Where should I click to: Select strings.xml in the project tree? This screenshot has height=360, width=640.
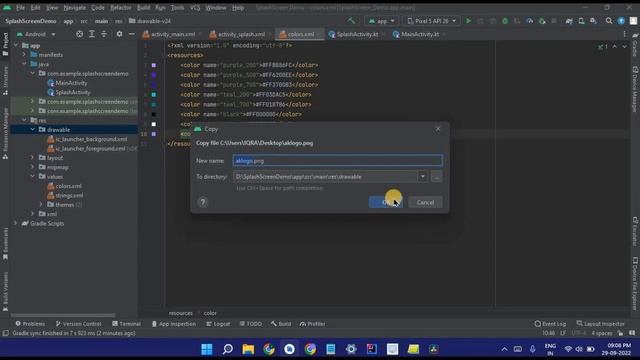[69, 195]
